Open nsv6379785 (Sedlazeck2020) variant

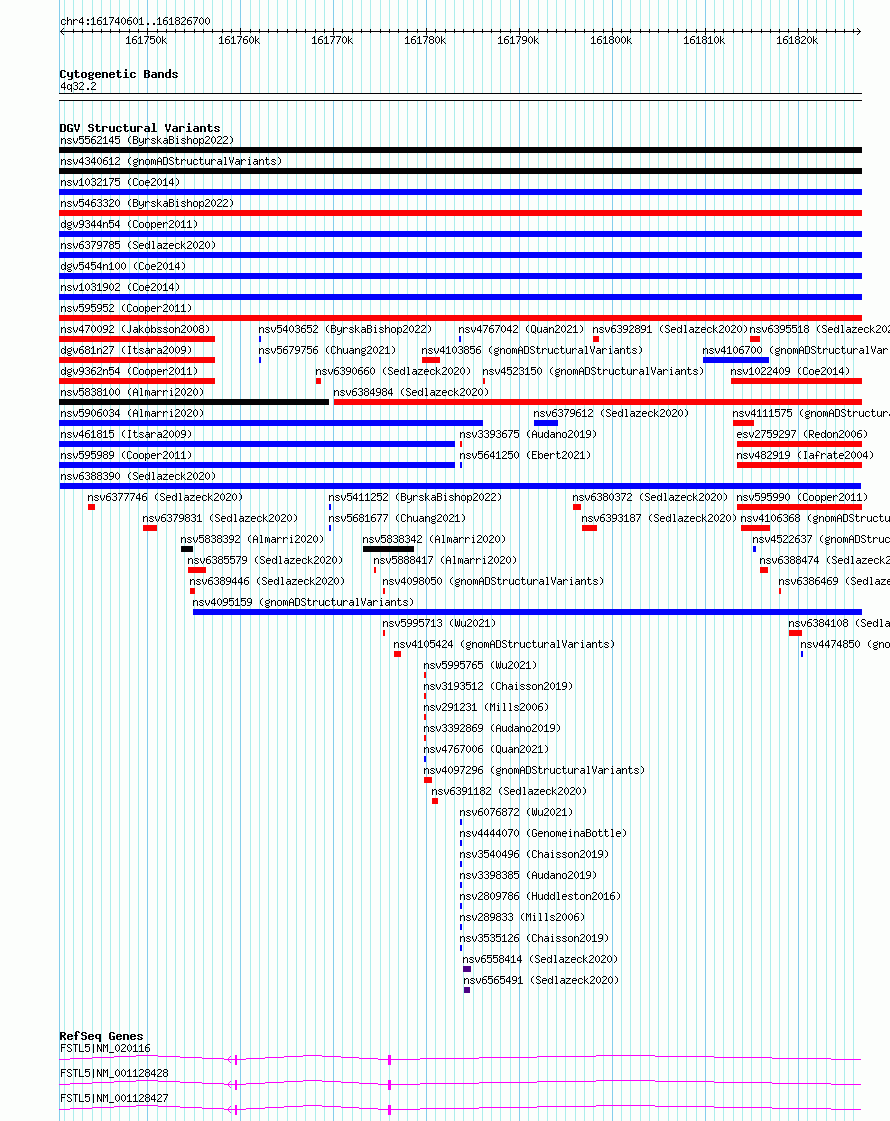[x=138, y=245]
